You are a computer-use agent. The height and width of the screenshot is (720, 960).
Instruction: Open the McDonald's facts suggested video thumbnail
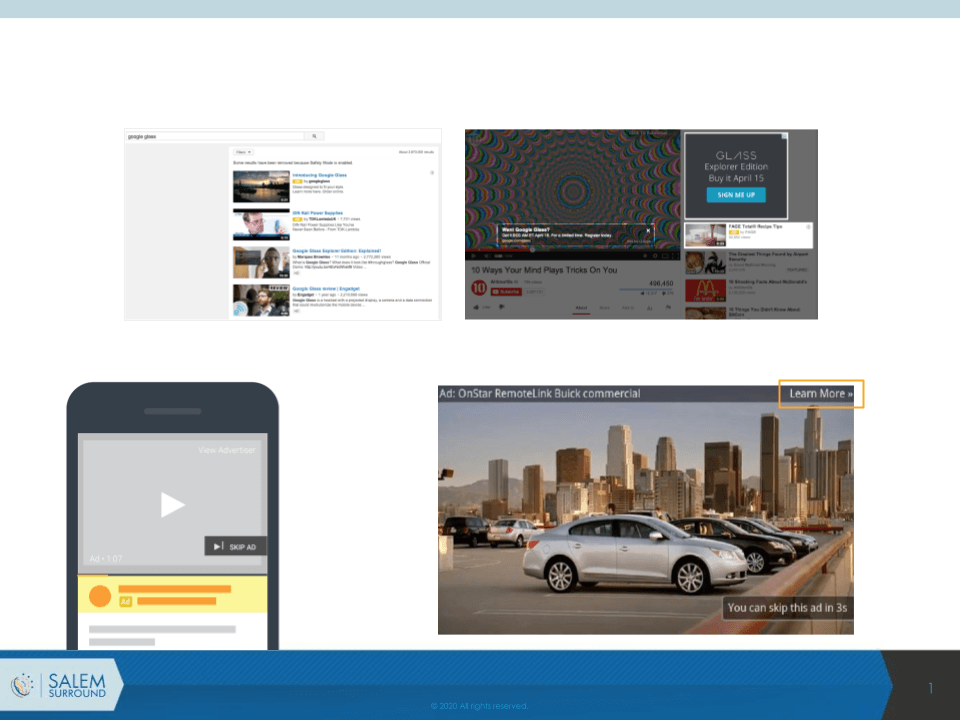[x=705, y=290]
